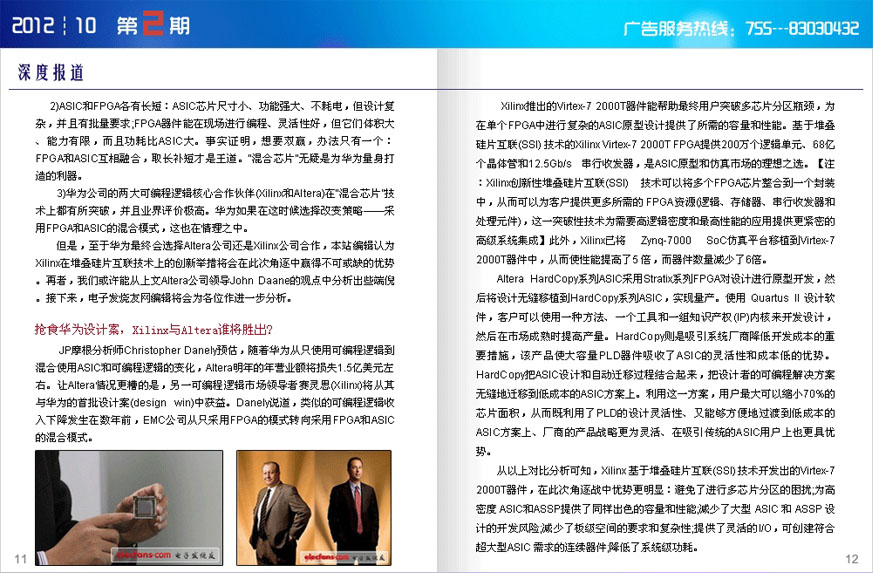Click the hotline '广告服务热线: 755--83030432'
The image size is (873, 573).
tap(741, 28)
